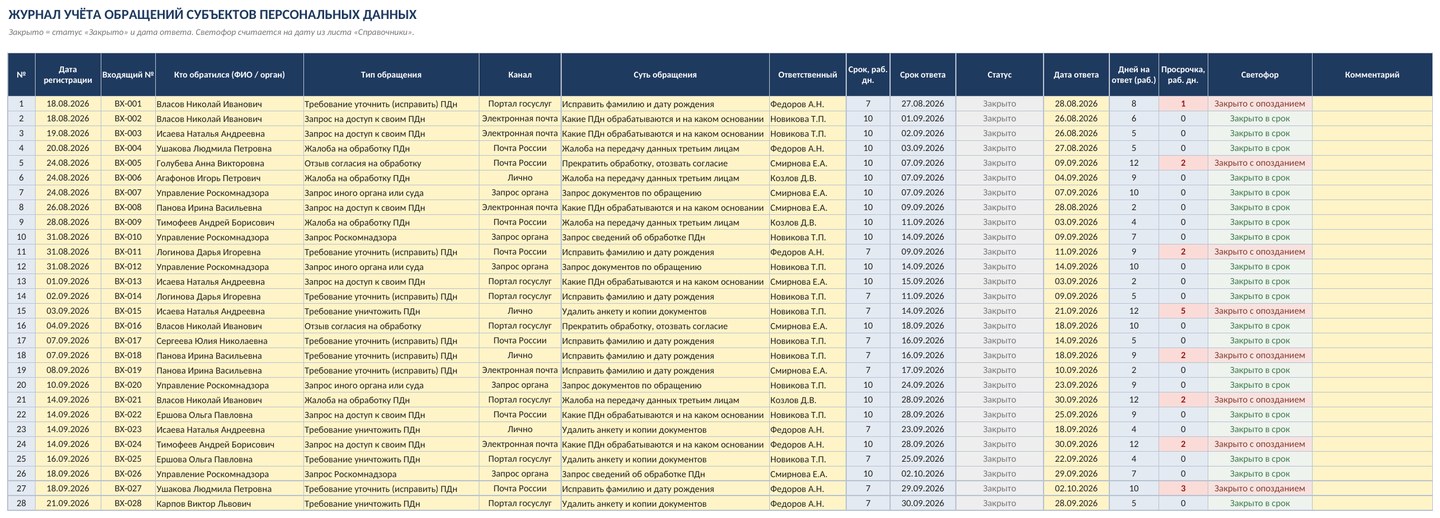Click overdue value 5 in row ВХ-015
The width and height of the screenshot is (1440, 518).
click(x=1183, y=311)
